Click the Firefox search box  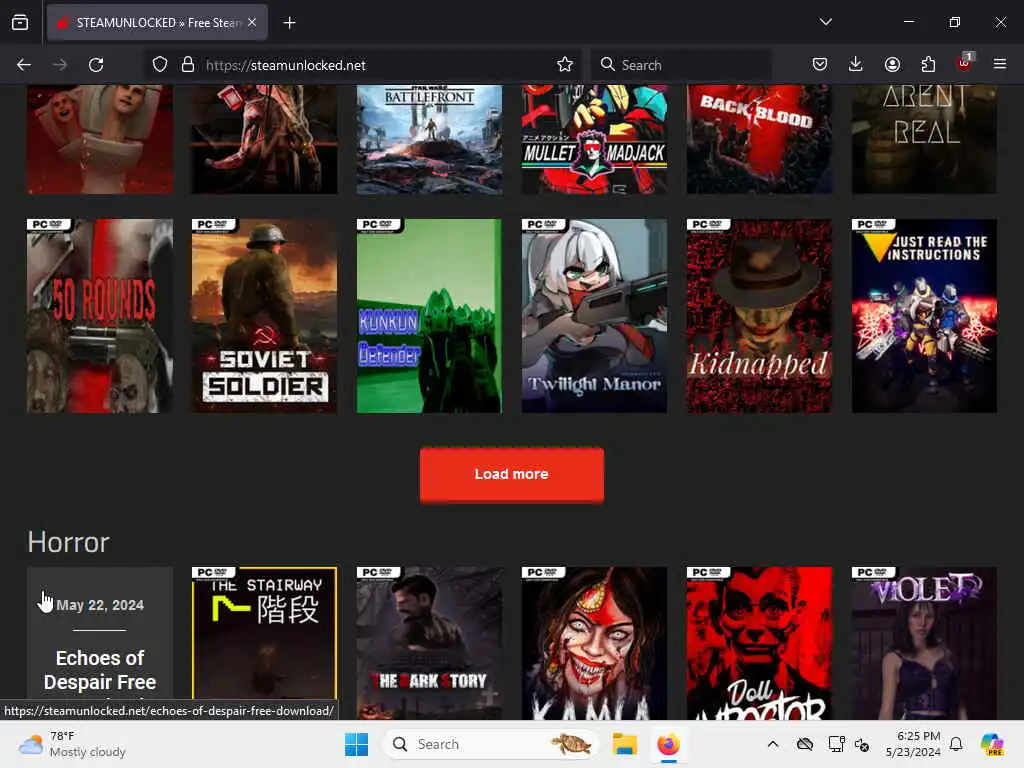(x=682, y=65)
